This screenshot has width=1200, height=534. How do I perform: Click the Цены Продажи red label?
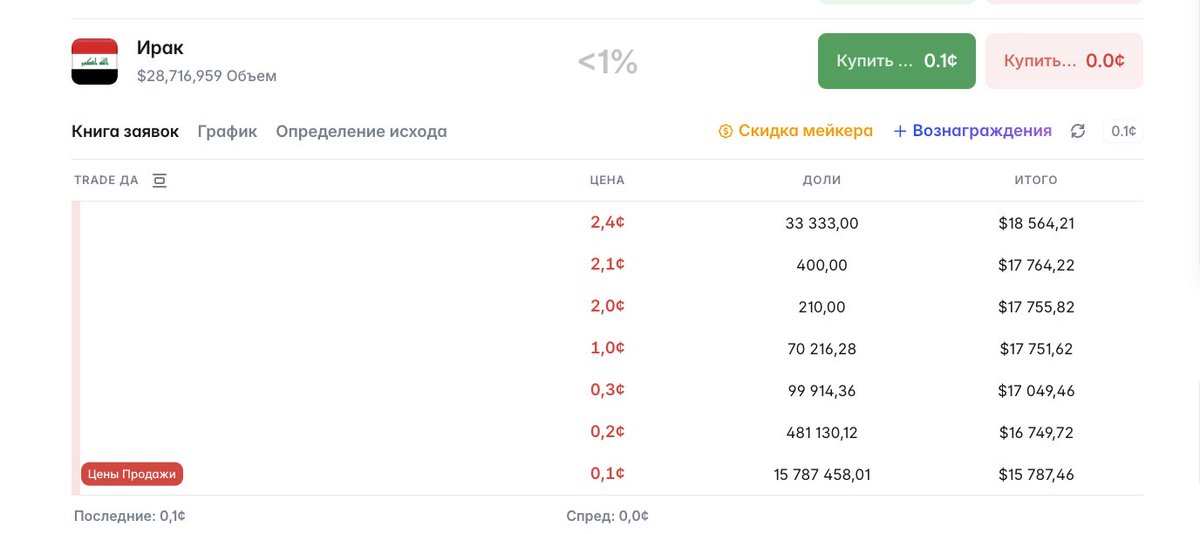point(132,474)
